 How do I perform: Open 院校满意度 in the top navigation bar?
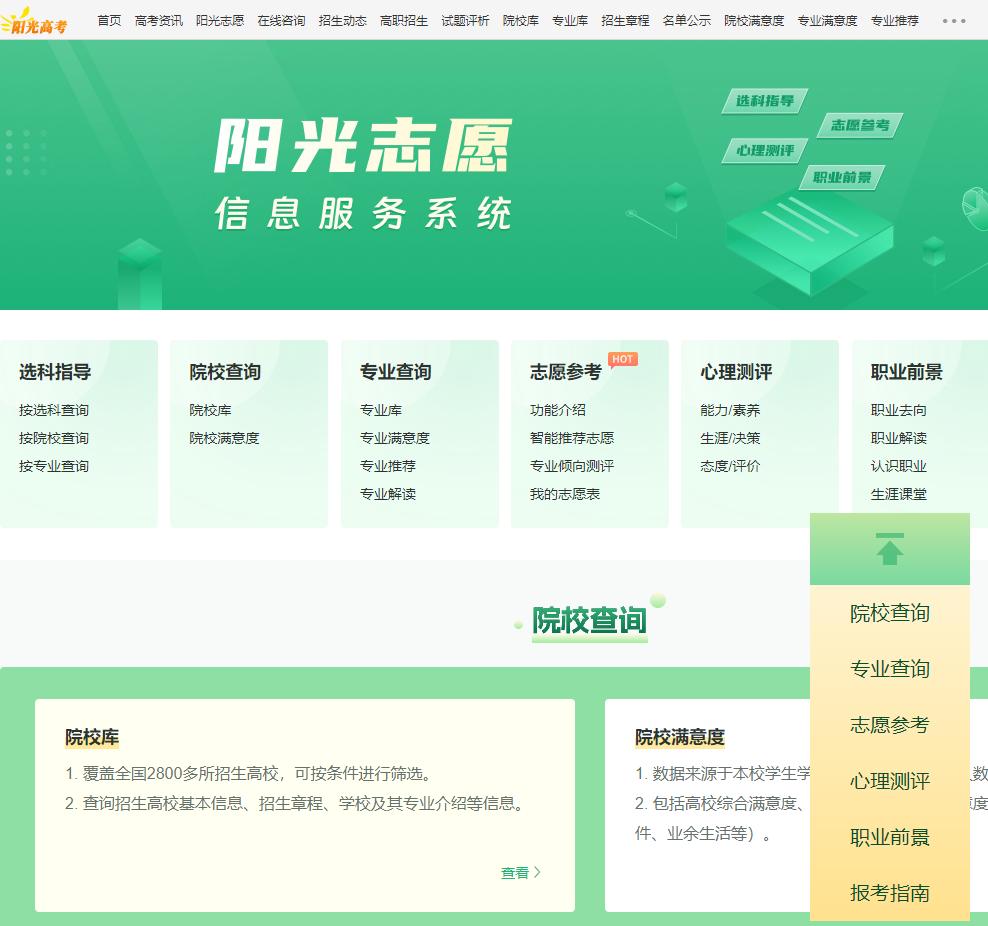pyautogui.click(x=754, y=21)
